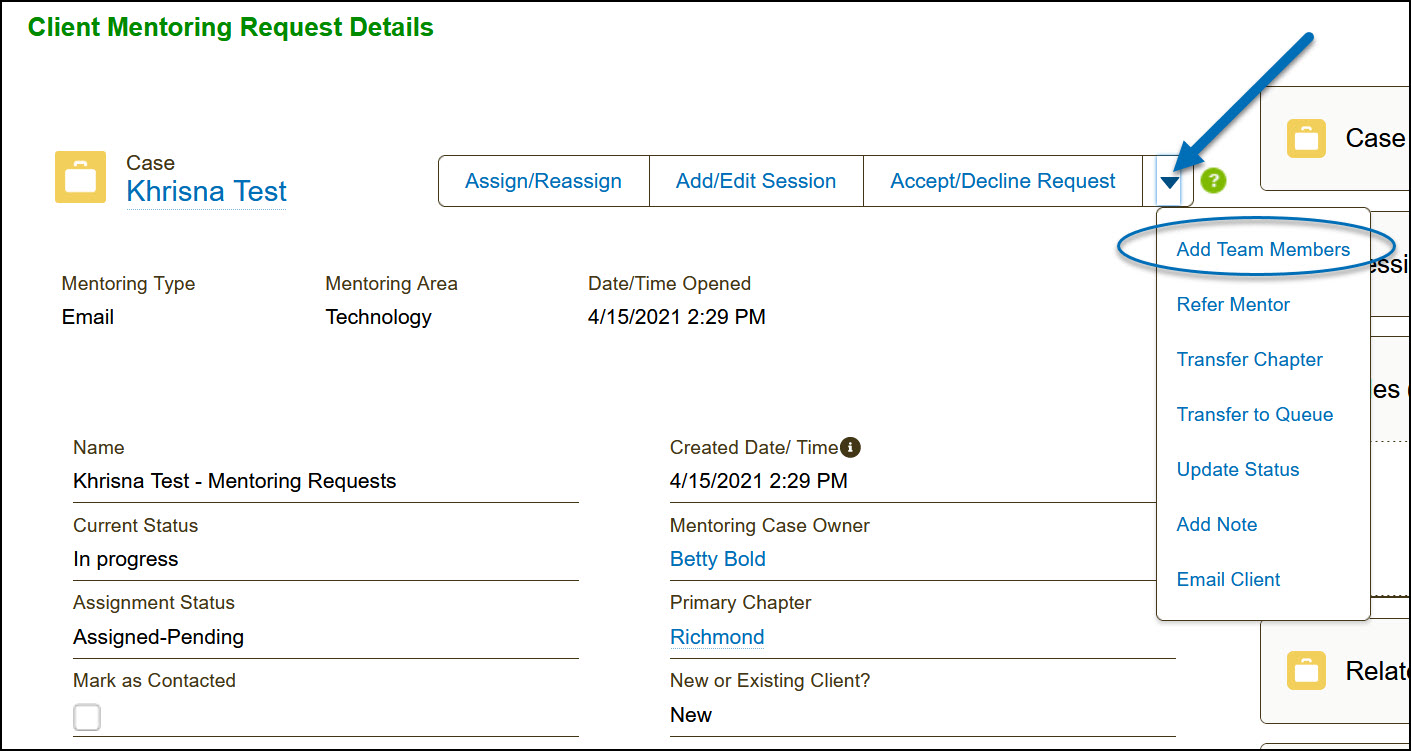
Task: Click Email Client in dropdown list
Action: [1228, 580]
